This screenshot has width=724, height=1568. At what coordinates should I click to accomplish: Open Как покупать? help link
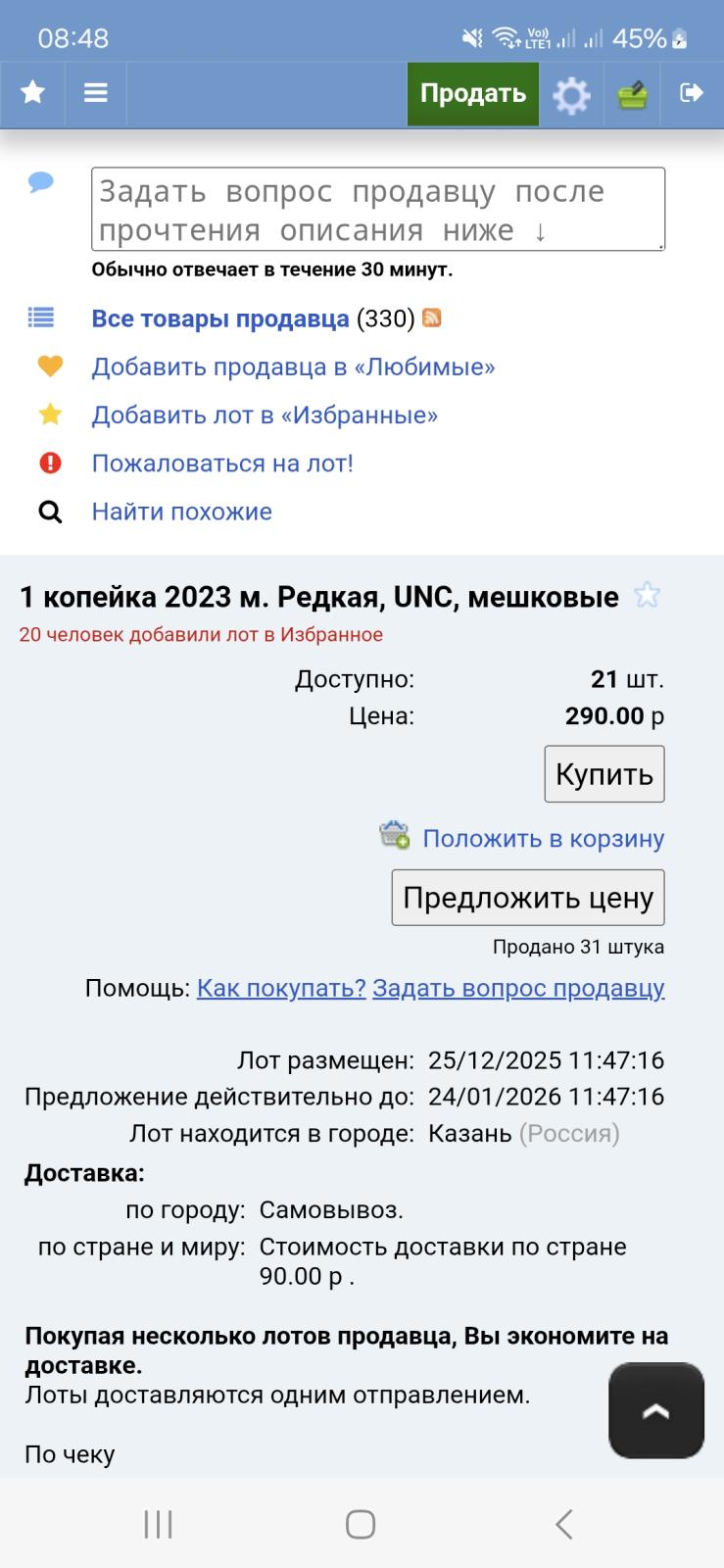click(281, 988)
